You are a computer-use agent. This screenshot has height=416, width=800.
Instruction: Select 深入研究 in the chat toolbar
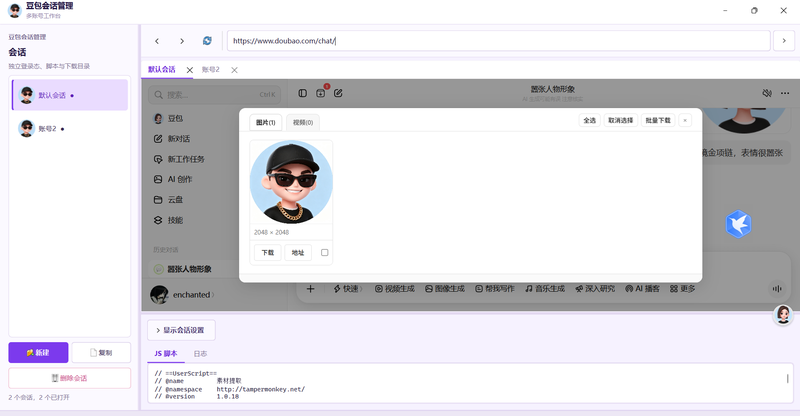tap(595, 289)
